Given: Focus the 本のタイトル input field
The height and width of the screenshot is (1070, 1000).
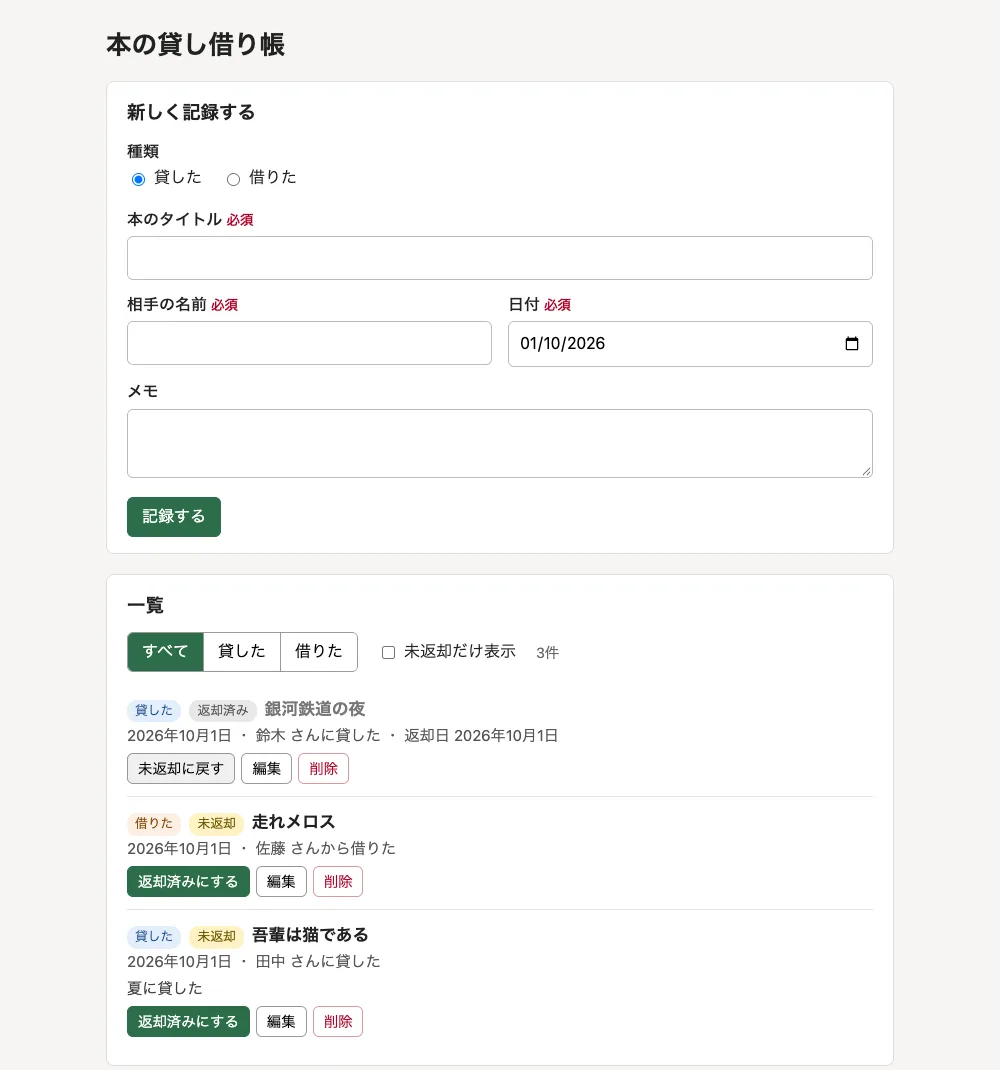Looking at the screenshot, I should point(500,258).
